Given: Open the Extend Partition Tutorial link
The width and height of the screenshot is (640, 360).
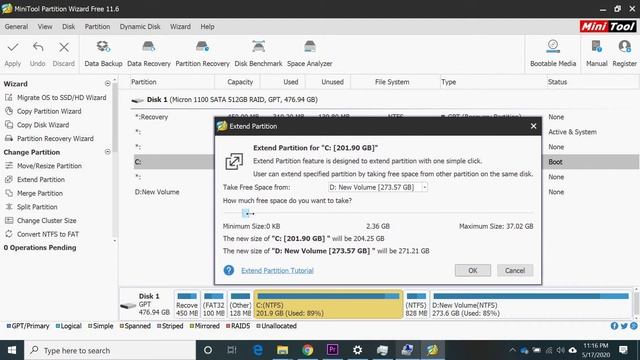Looking at the screenshot, I should (277, 270).
